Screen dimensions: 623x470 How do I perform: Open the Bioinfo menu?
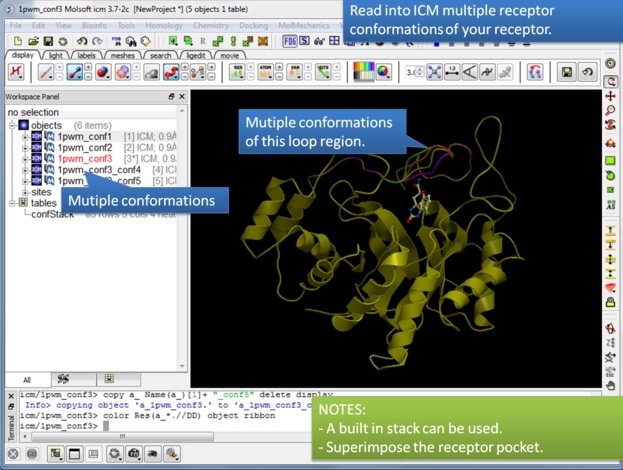[94, 24]
